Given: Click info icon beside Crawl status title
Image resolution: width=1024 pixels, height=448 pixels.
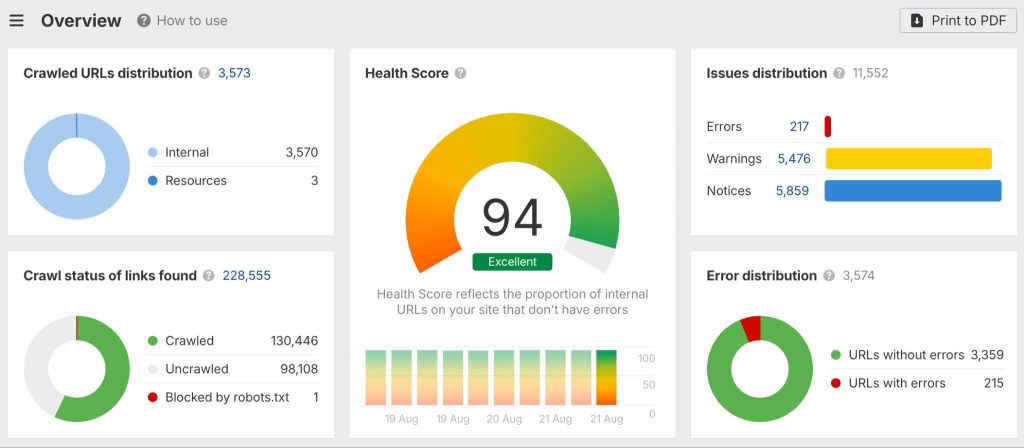Looking at the screenshot, I should [208, 276].
